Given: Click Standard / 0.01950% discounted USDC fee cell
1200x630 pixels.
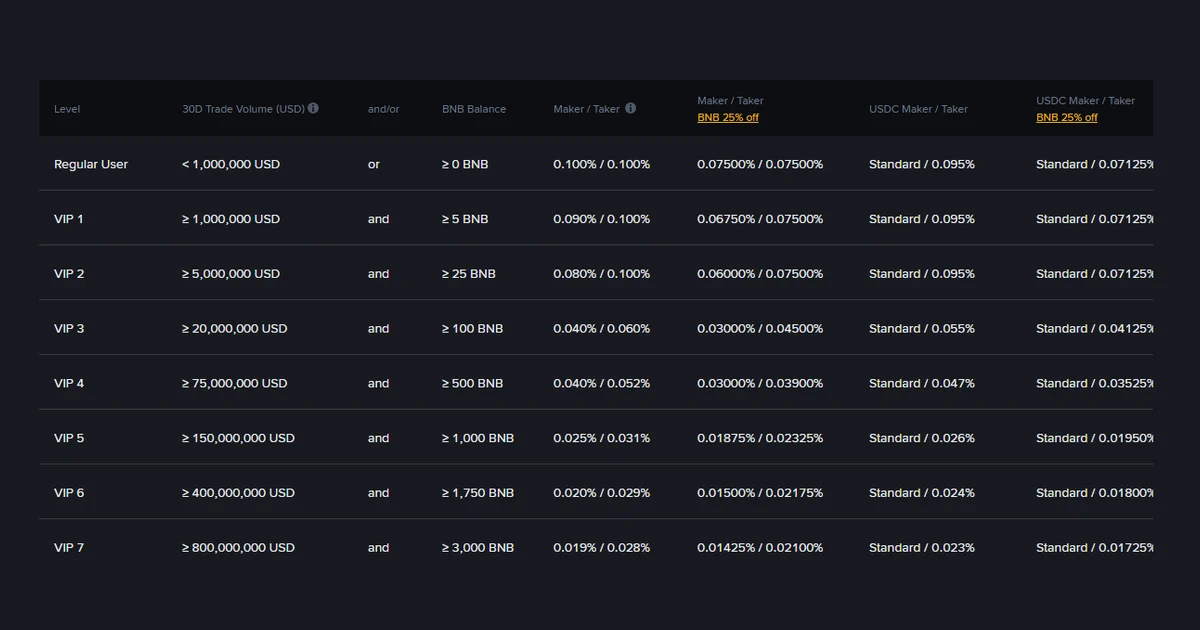Looking at the screenshot, I should pos(1094,438).
